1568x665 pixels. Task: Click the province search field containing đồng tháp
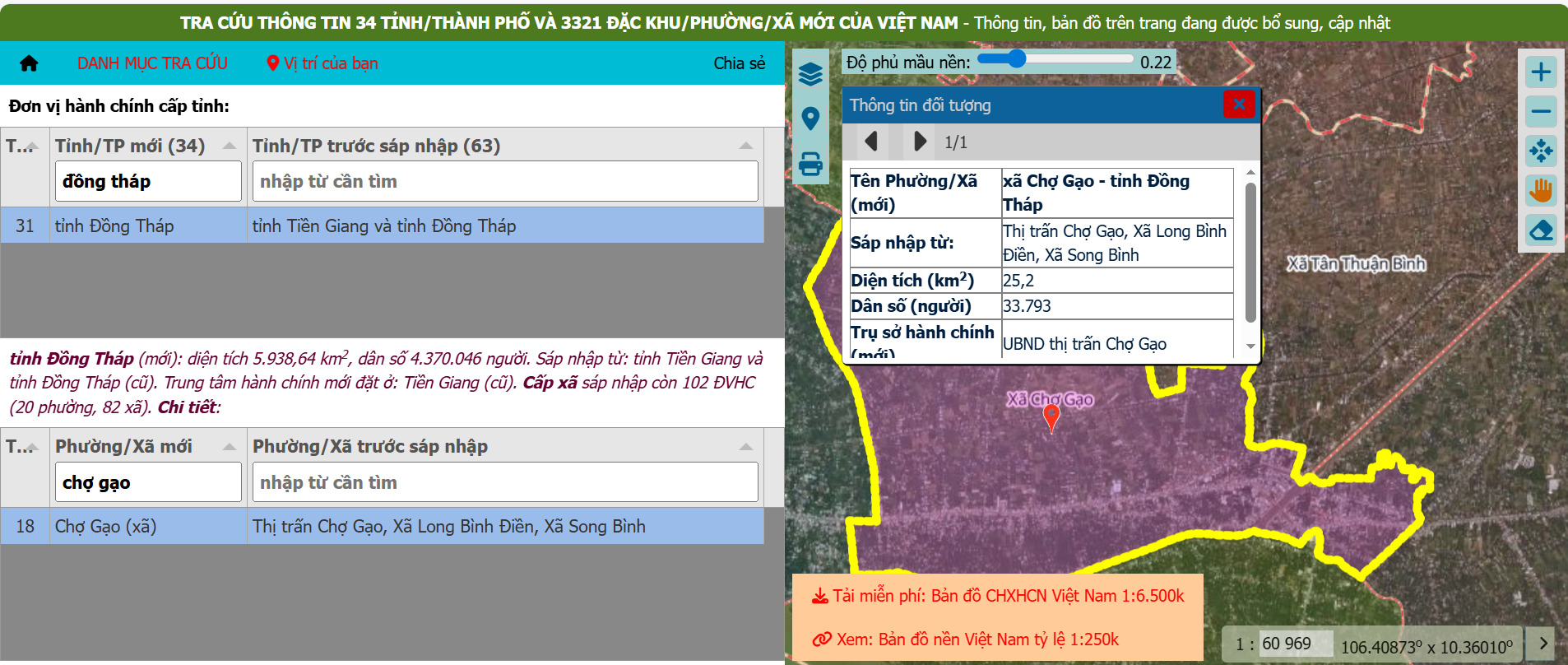pos(148,181)
